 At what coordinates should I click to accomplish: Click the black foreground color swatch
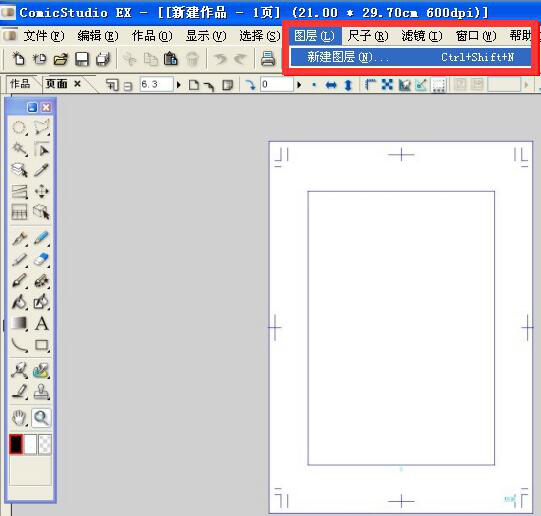tap(16, 444)
